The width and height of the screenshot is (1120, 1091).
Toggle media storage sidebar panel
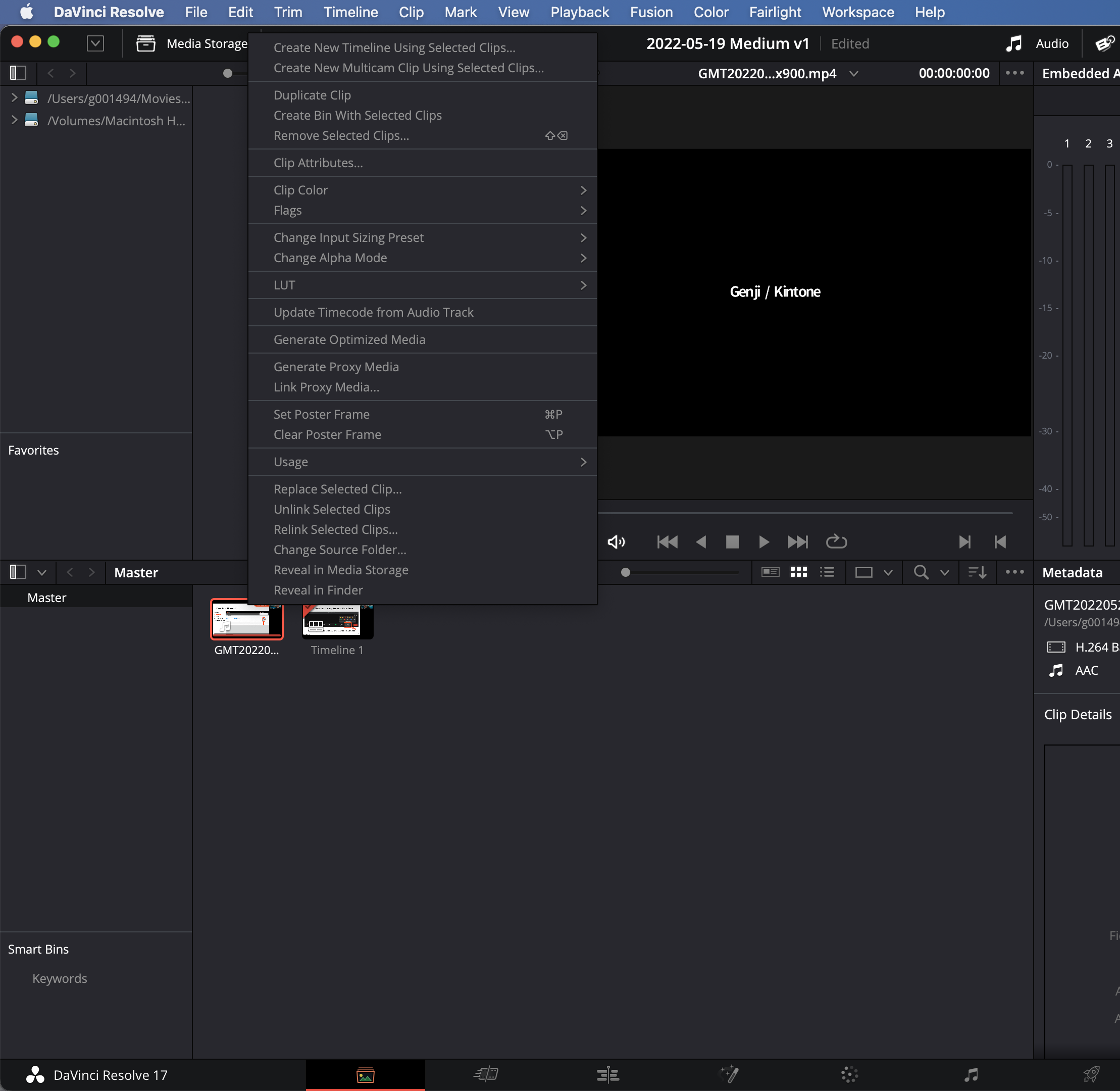tap(18, 73)
